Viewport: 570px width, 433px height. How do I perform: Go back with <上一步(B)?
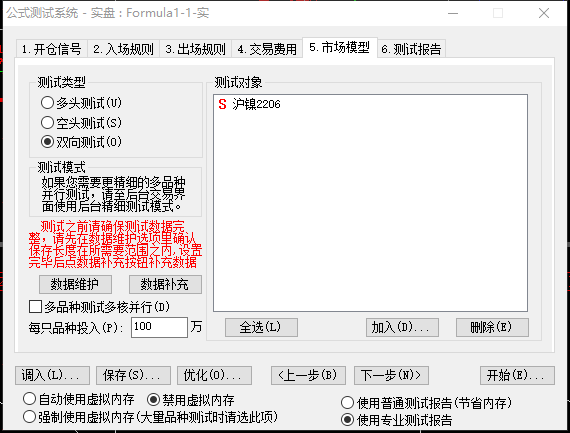pyautogui.click(x=308, y=375)
